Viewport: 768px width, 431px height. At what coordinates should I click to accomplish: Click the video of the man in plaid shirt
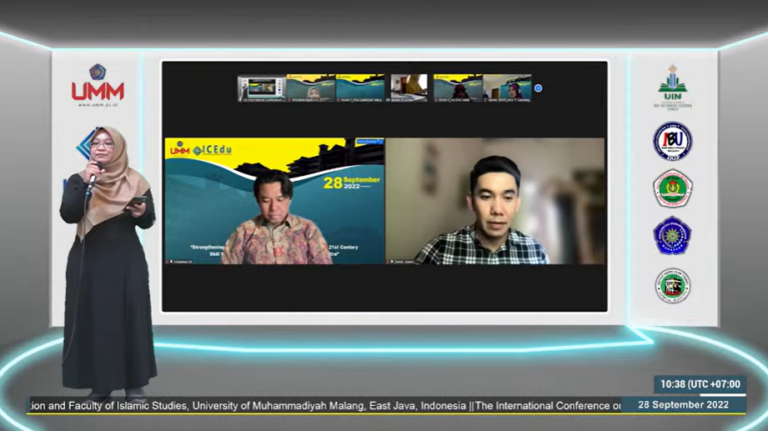pos(495,201)
